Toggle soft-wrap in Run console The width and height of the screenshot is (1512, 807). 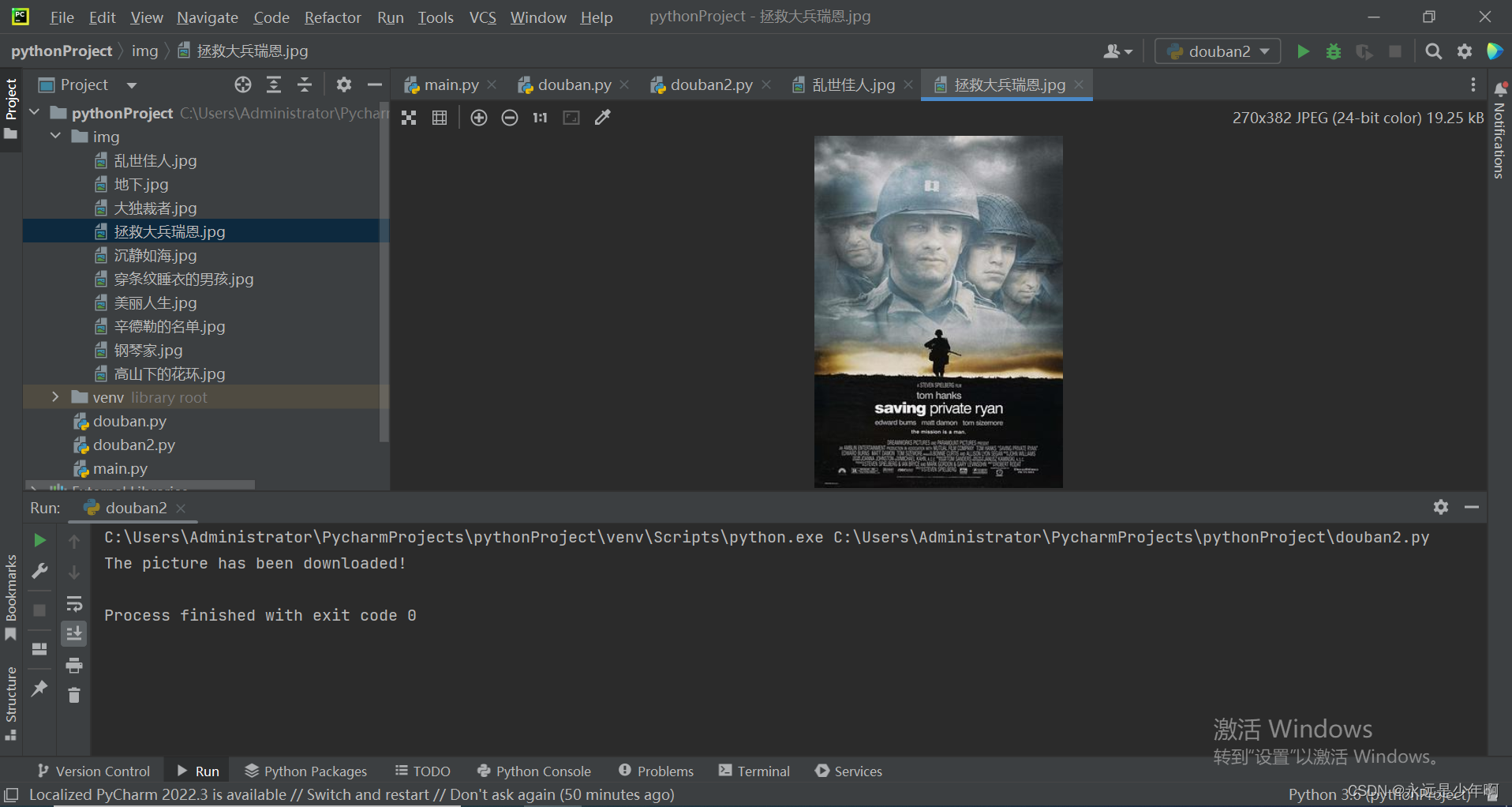click(74, 604)
